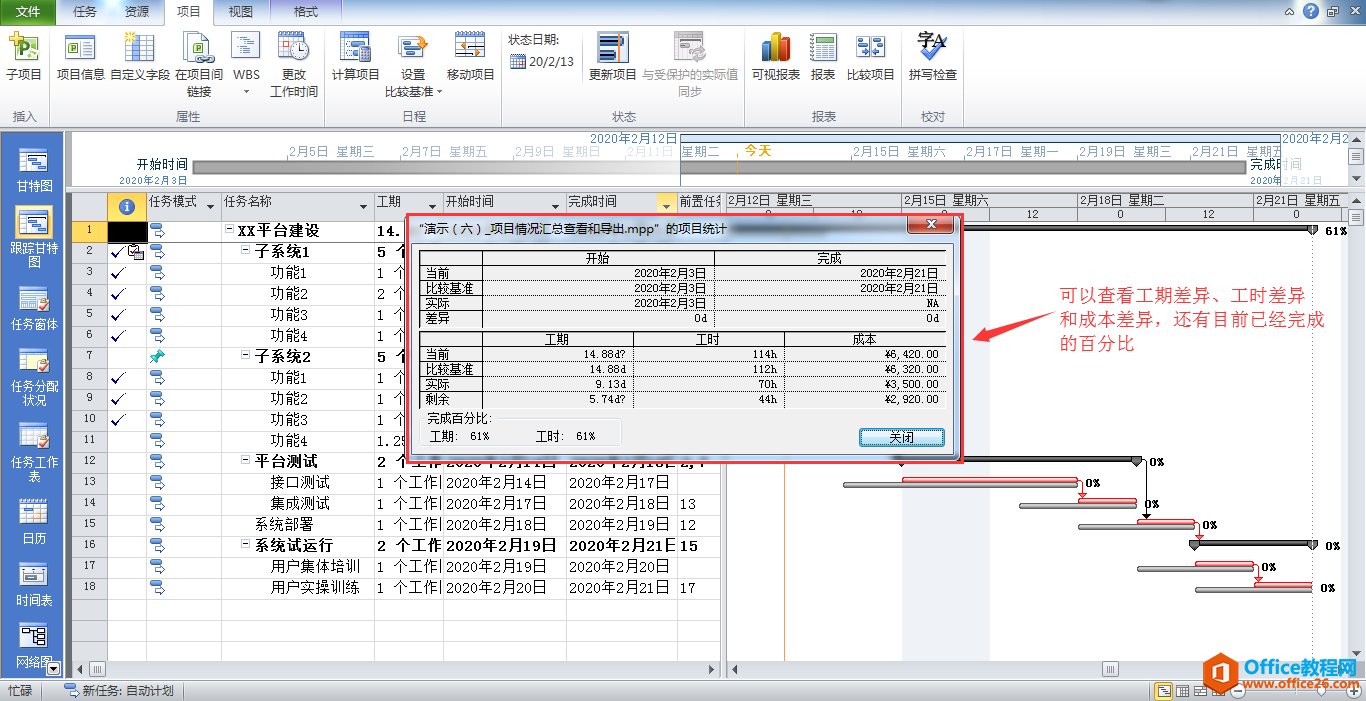Screen dimensions: 1366x701
Task: Click the 子项目 subproject icon
Action: click(x=24, y=56)
